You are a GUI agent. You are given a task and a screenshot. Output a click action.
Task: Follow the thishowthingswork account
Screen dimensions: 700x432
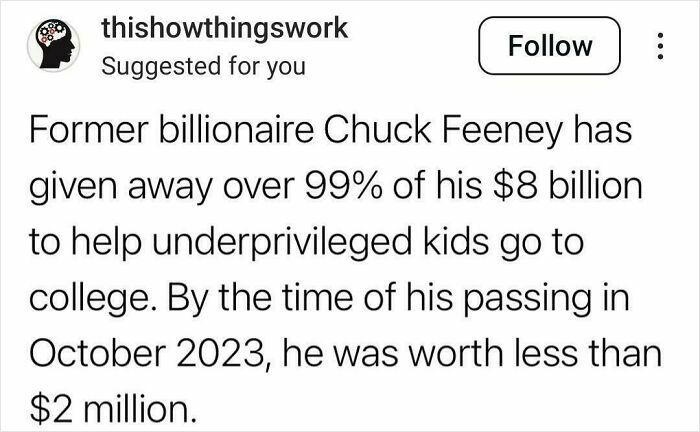pos(550,46)
